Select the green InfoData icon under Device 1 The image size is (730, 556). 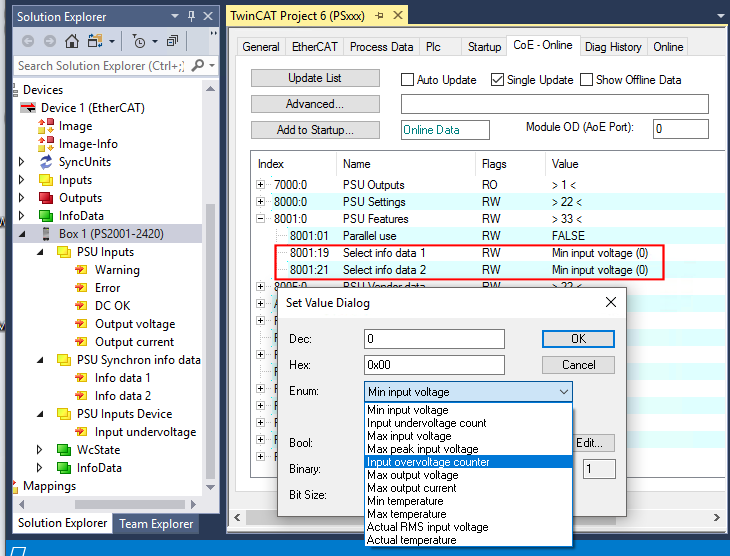coord(46,216)
